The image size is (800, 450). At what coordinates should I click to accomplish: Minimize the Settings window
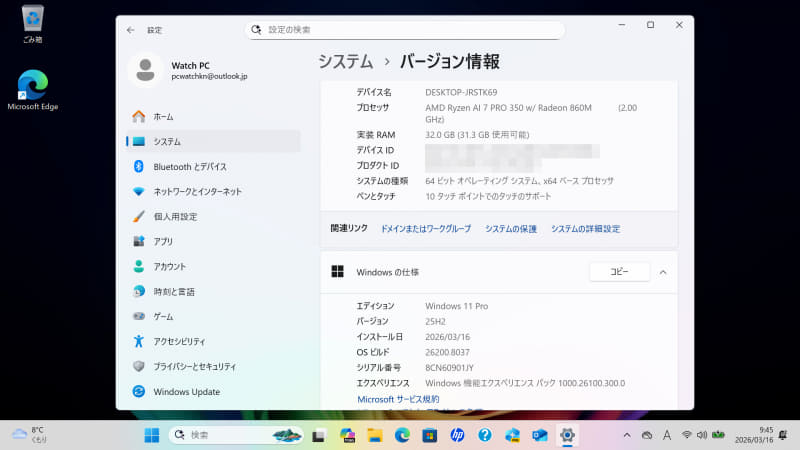[x=622, y=25]
